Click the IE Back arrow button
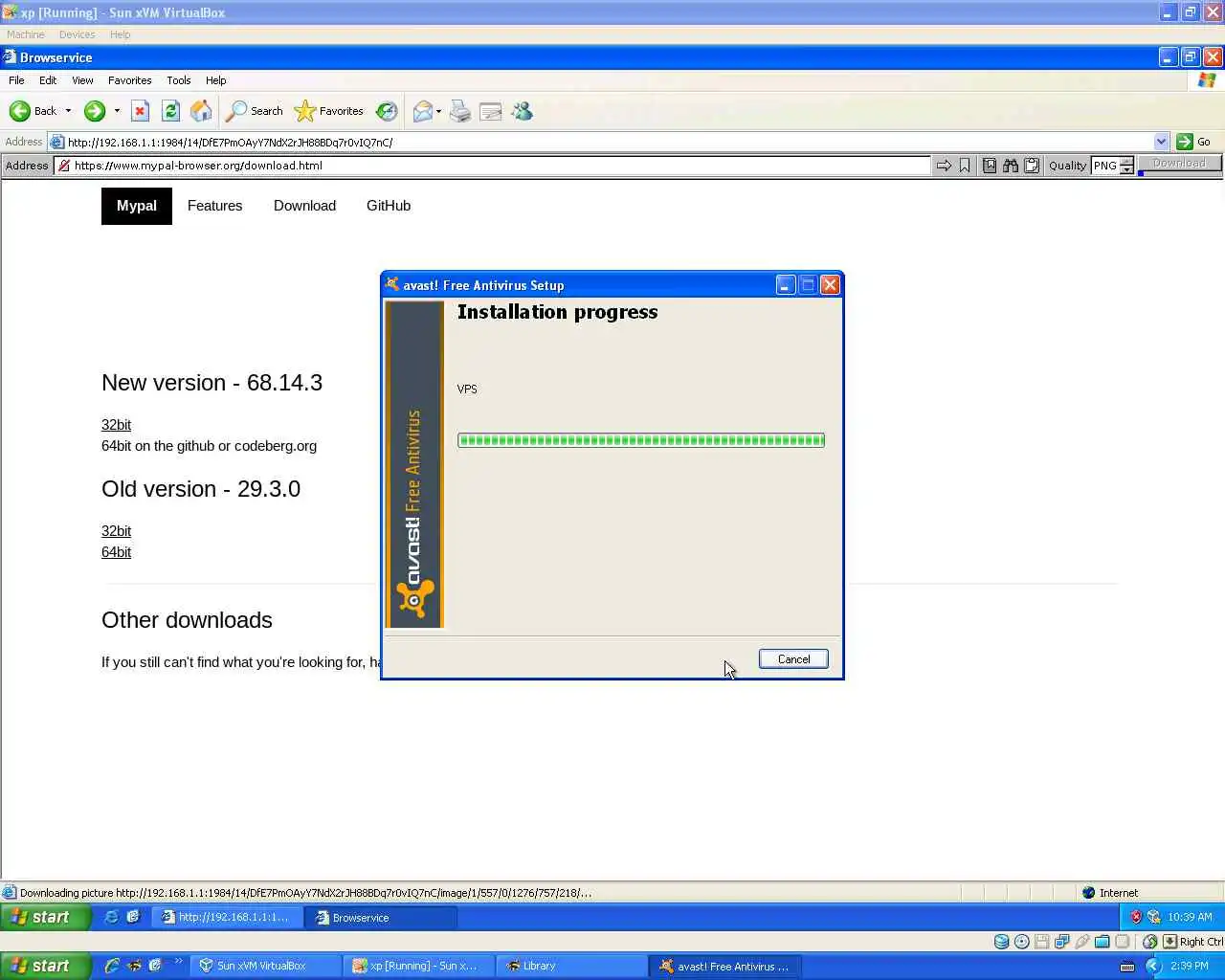1225x980 pixels. [33, 111]
